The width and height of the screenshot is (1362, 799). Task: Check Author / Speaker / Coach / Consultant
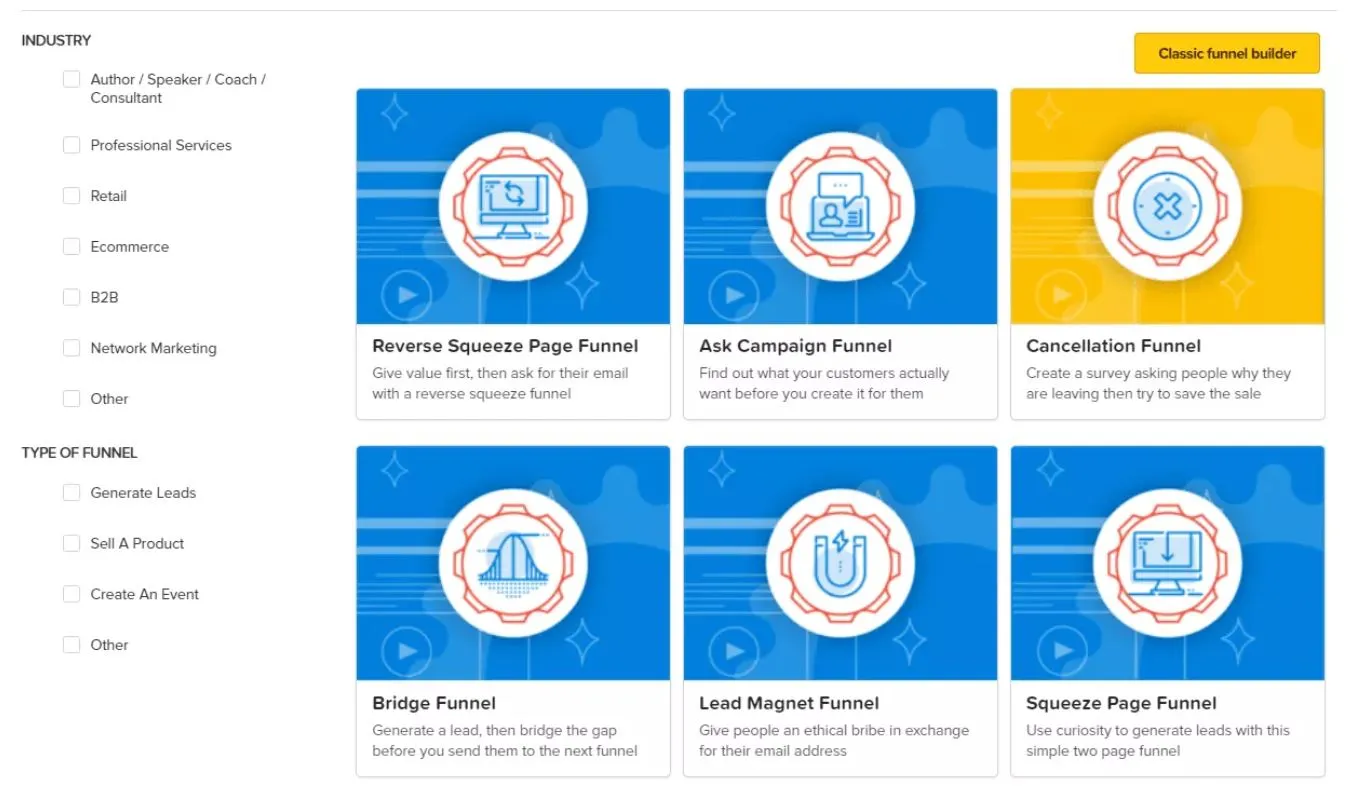[x=71, y=79]
